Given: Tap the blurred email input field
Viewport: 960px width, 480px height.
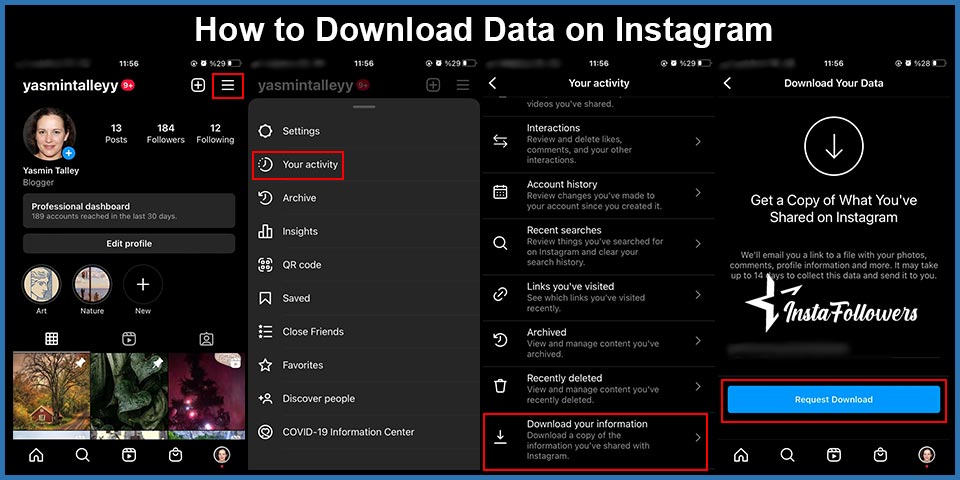Looking at the screenshot, I should coord(833,350).
